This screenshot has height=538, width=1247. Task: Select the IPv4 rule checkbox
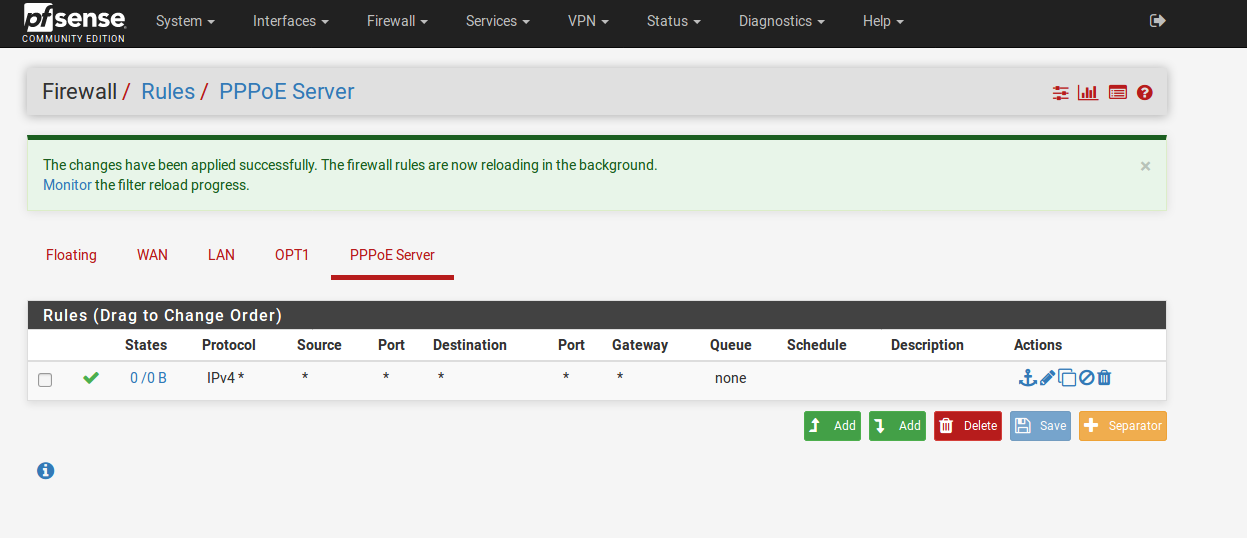coord(45,380)
